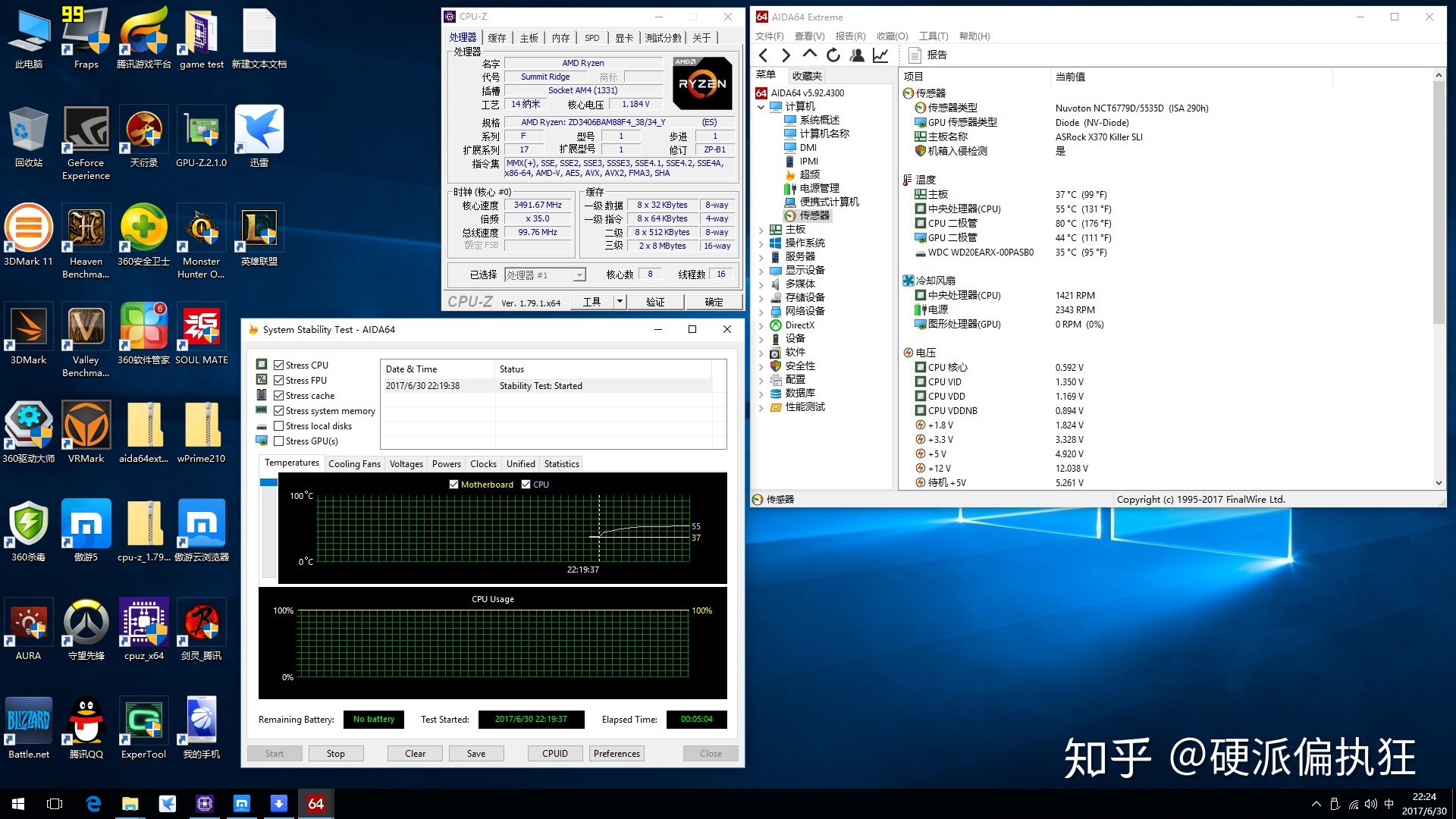The image size is (1456, 819).
Task: Open Fraps desktop shortcut
Action: (x=86, y=38)
